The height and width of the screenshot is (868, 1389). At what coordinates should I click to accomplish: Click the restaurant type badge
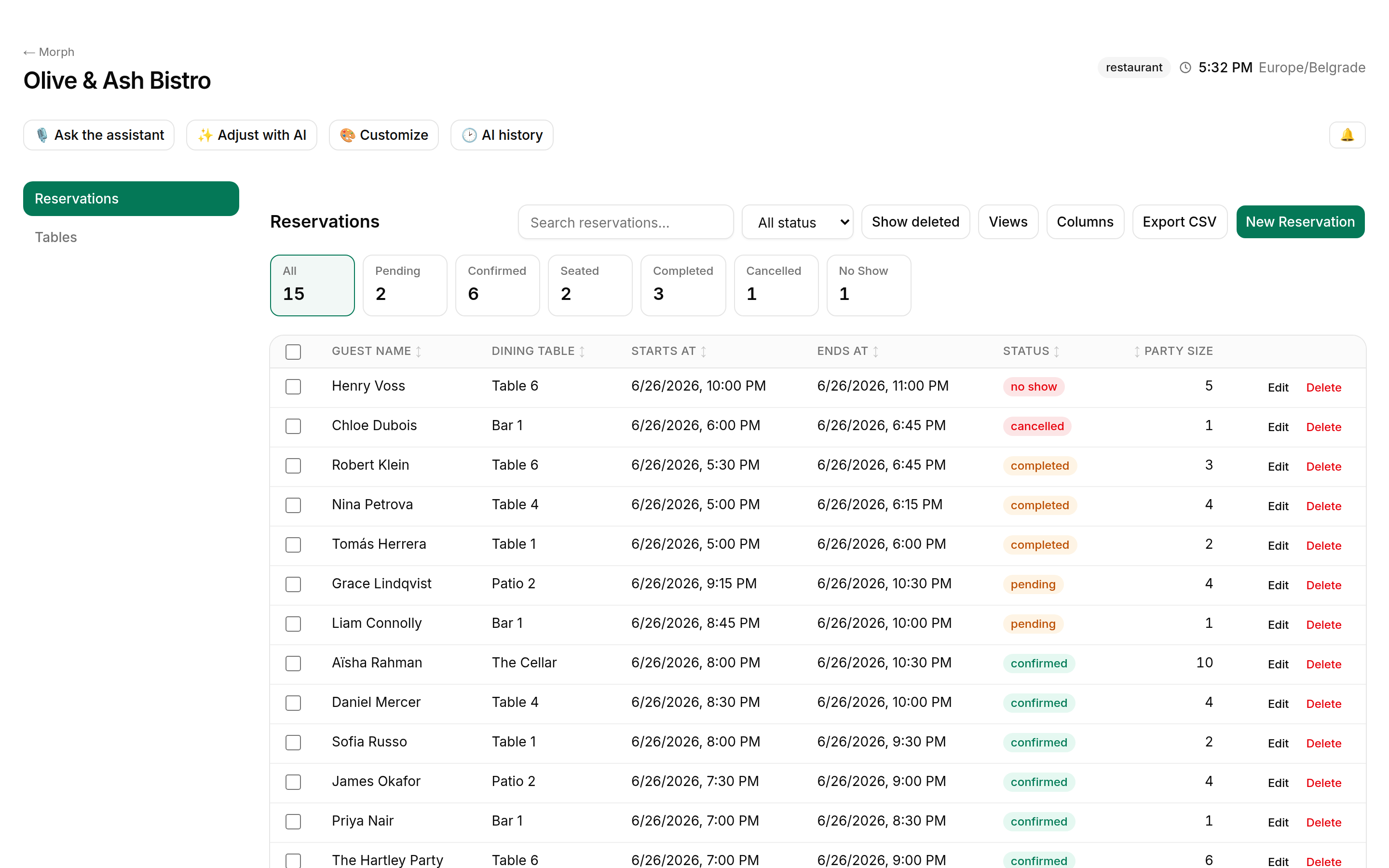pyautogui.click(x=1133, y=68)
